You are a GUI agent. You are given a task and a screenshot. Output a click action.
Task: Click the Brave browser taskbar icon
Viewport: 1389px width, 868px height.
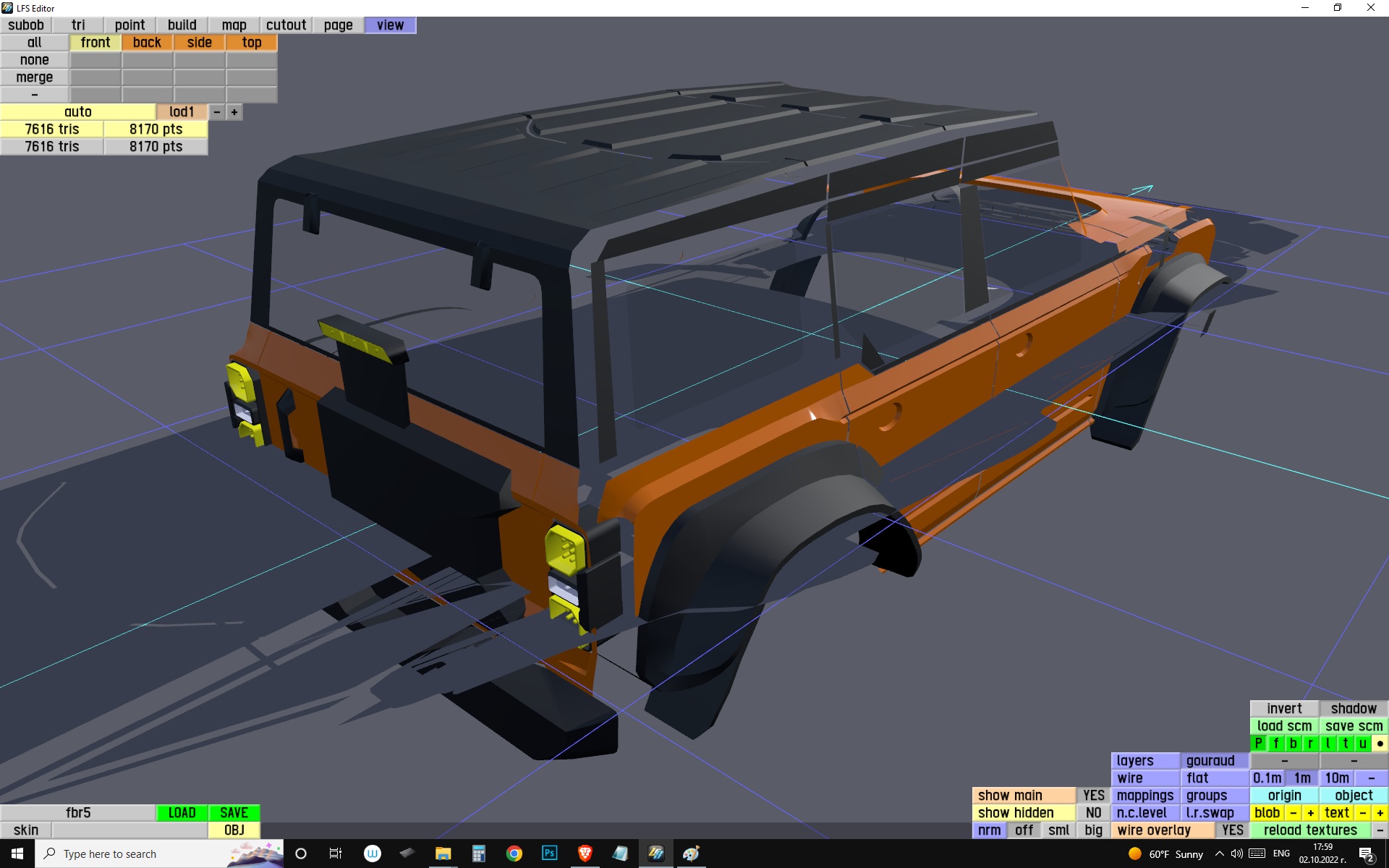tap(585, 854)
